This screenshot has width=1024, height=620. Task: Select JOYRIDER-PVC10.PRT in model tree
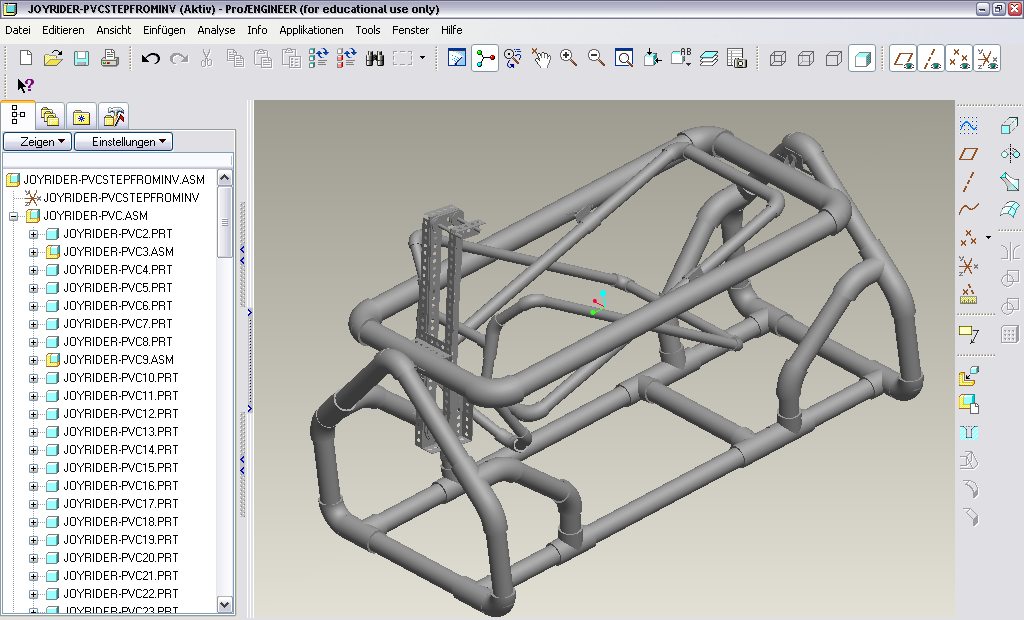pos(121,378)
